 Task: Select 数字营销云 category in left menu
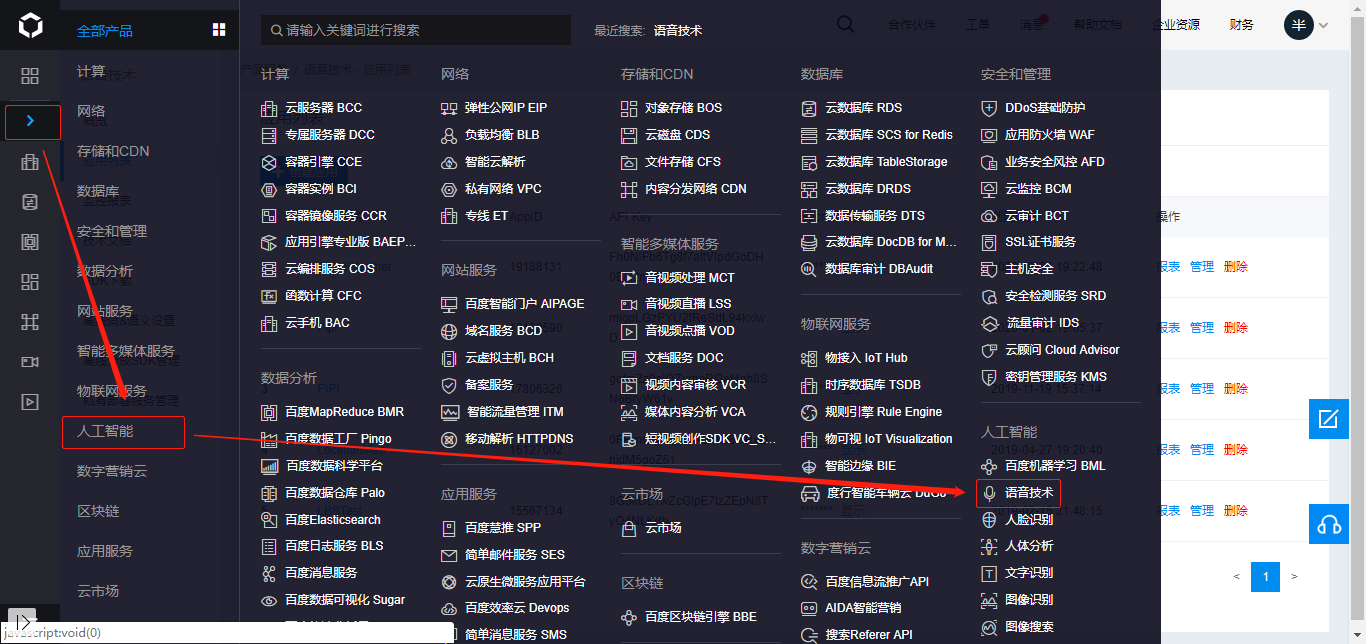112,471
